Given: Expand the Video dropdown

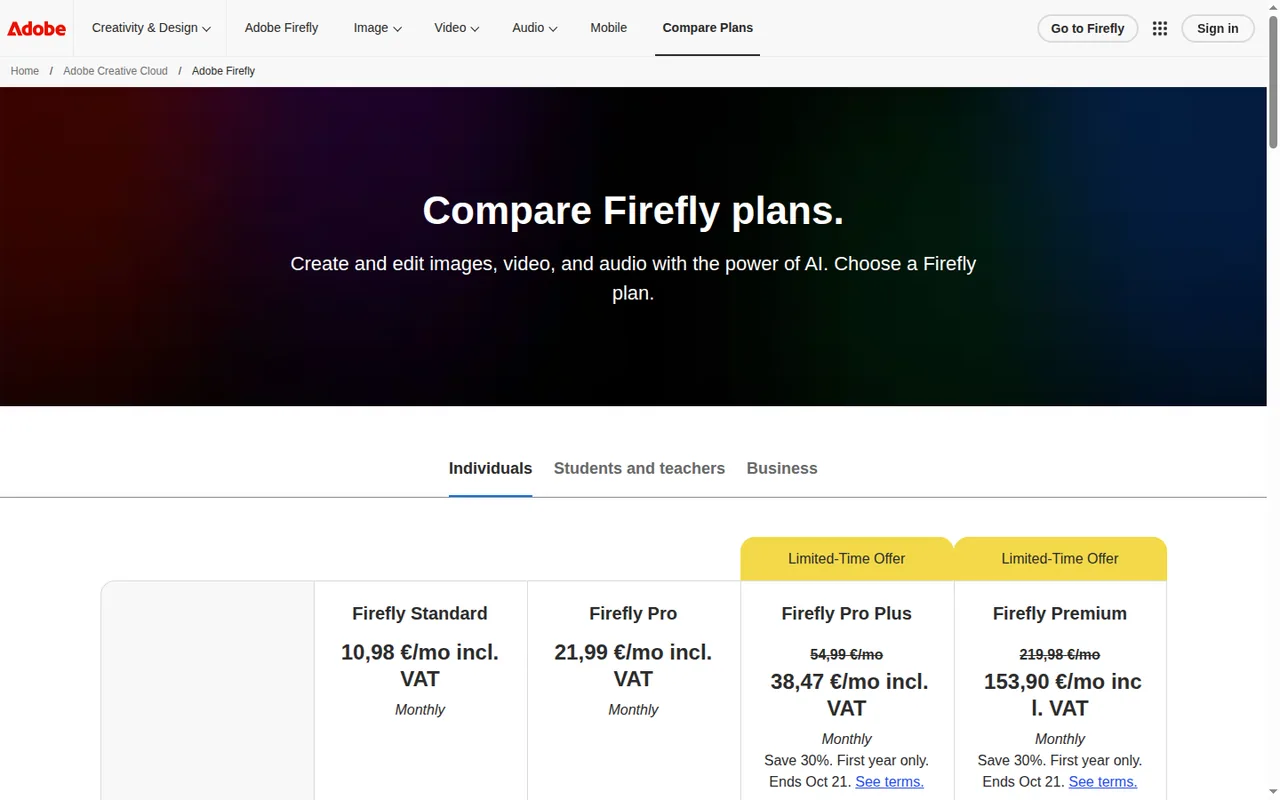Looking at the screenshot, I should click(456, 28).
